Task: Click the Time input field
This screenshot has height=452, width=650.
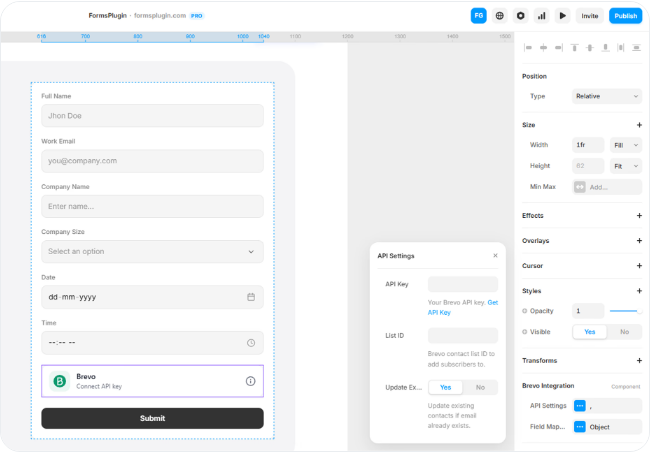Action: (153, 343)
